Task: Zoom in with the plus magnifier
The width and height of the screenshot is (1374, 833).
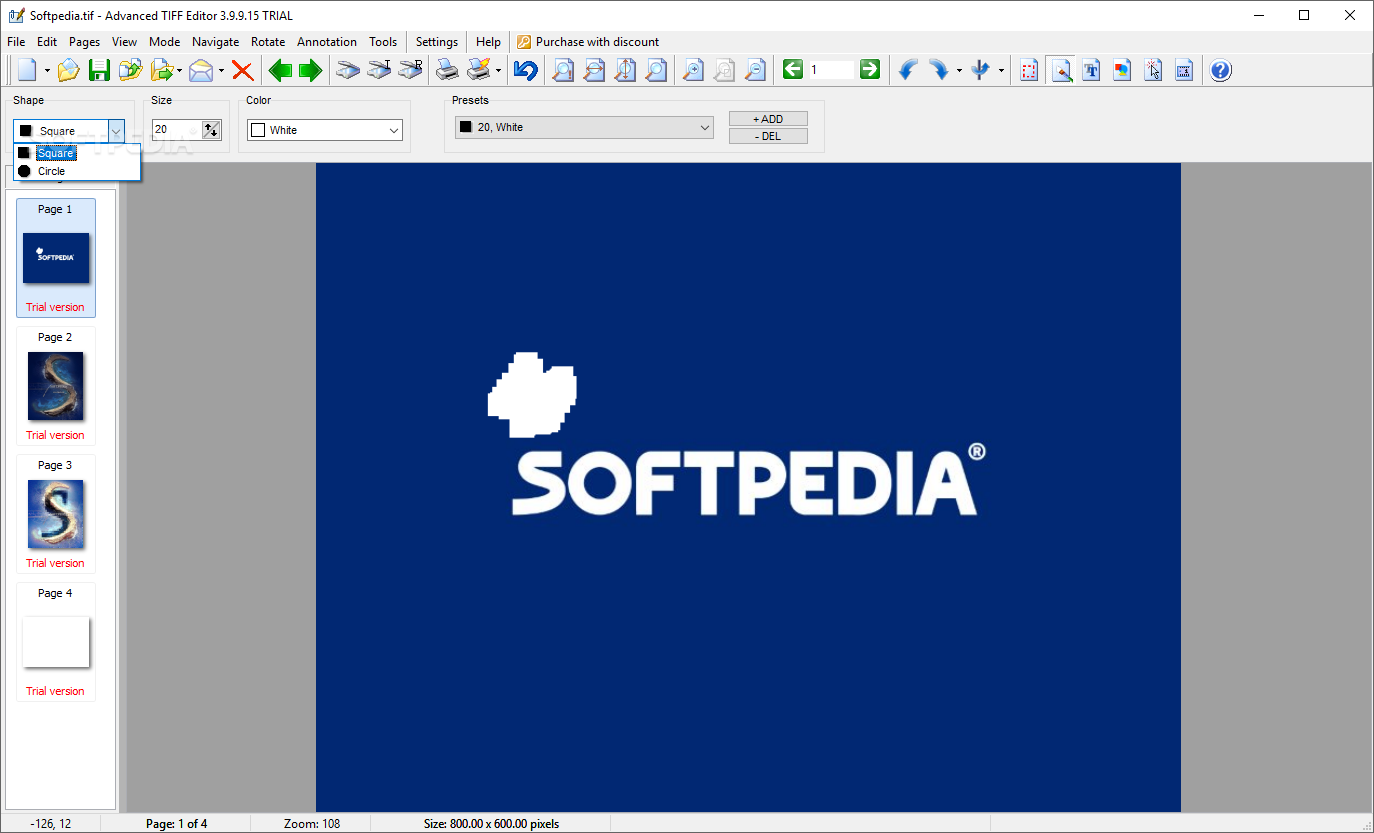Action: [693, 70]
